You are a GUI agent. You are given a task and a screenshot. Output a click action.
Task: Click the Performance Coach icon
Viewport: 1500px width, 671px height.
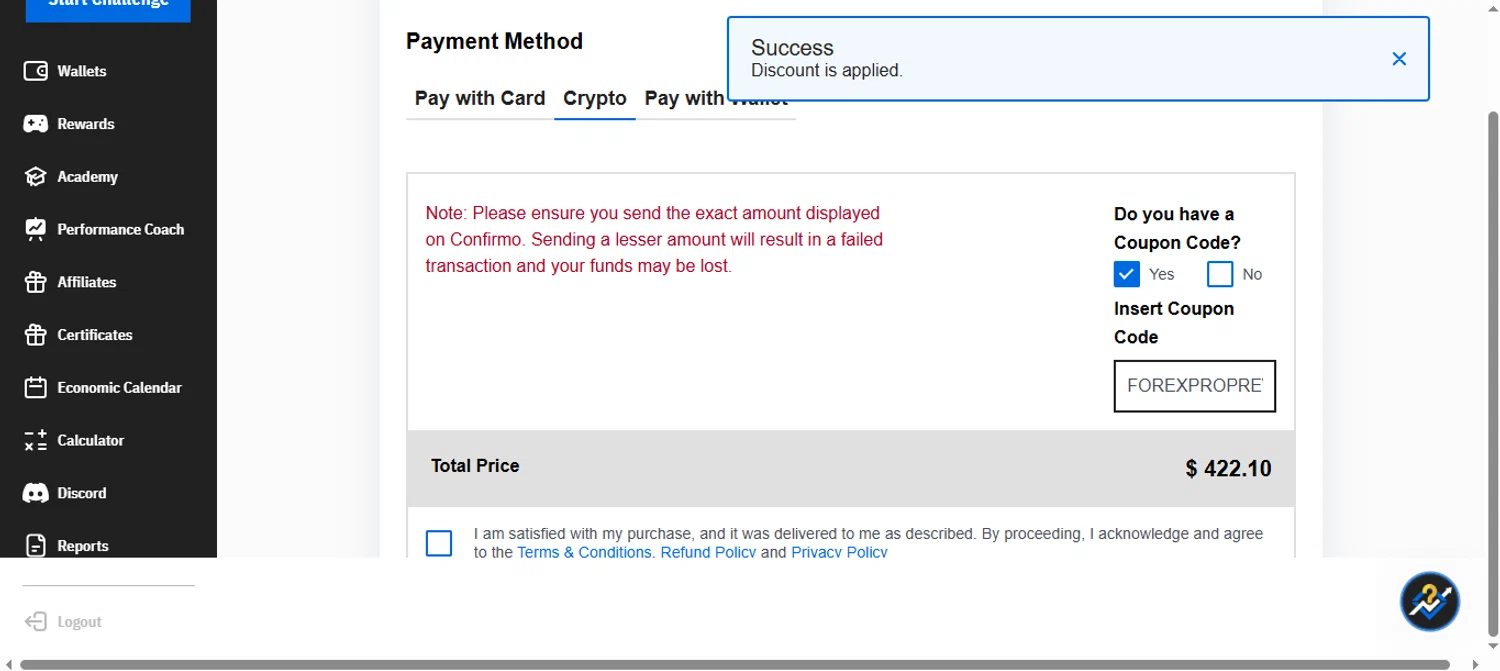(x=36, y=229)
